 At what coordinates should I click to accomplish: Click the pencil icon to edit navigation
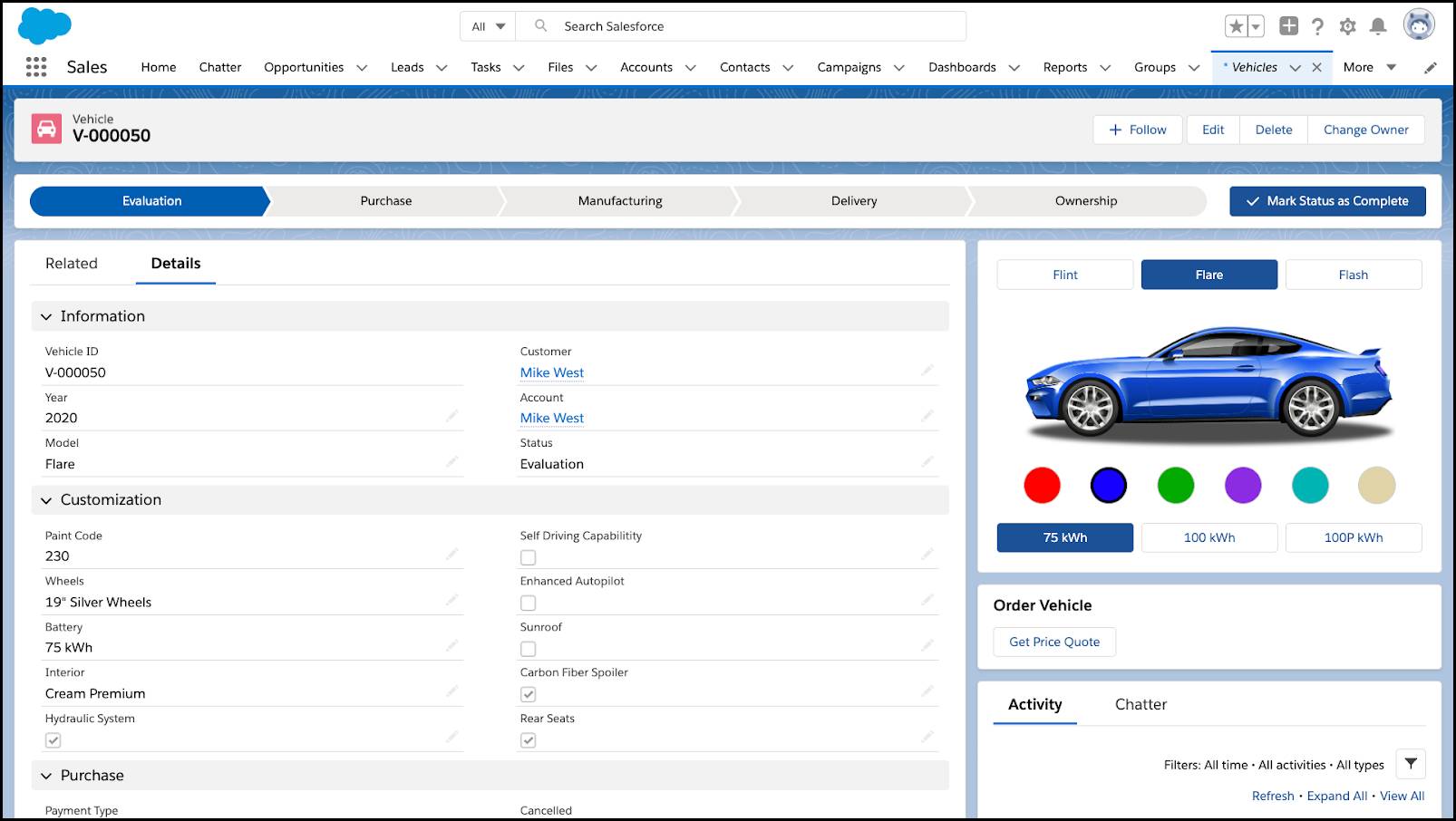point(1431,68)
